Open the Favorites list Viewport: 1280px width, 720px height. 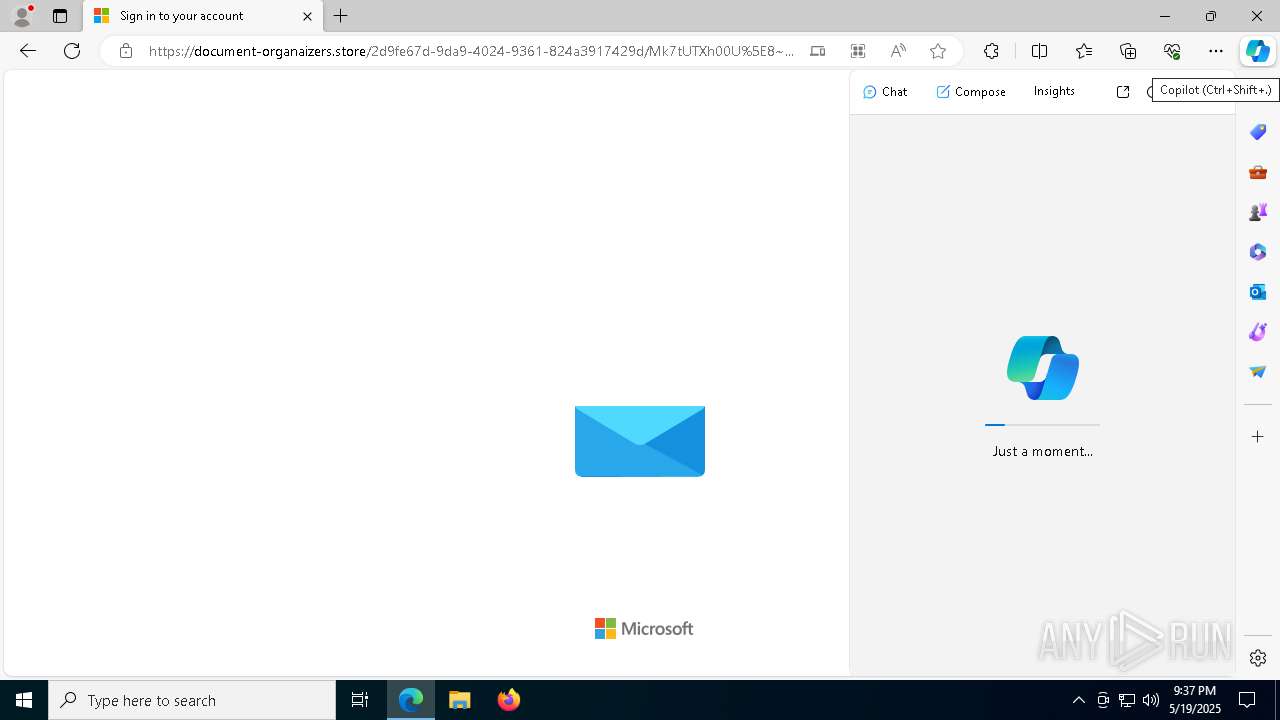(x=1084, y=51)
